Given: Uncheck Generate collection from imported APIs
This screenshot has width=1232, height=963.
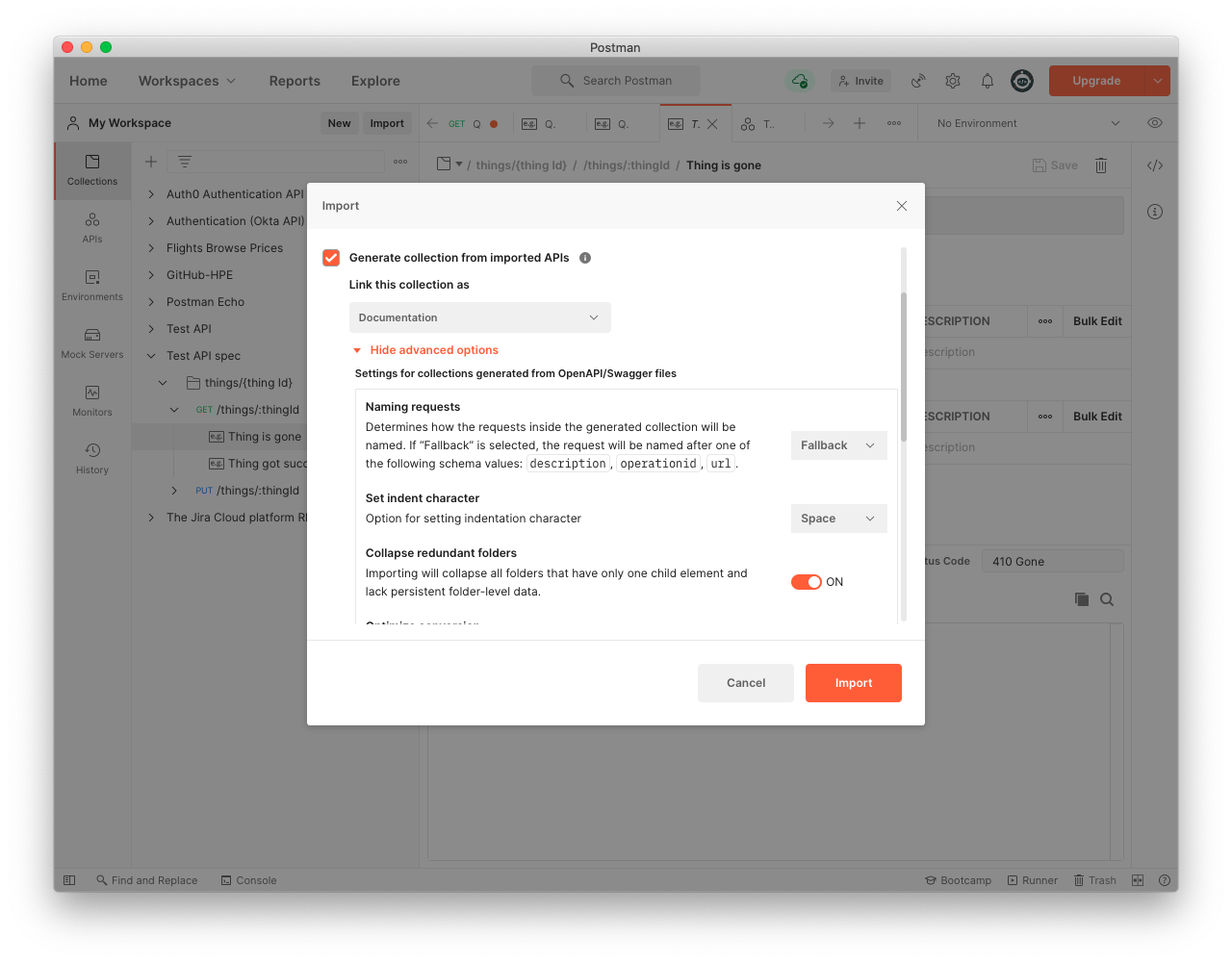Looking at the screenshot, I should (x=331, y=258).
